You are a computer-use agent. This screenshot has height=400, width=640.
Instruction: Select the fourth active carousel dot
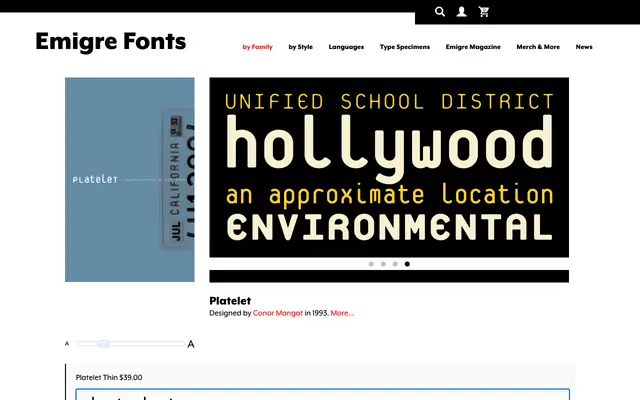point(407,264)
